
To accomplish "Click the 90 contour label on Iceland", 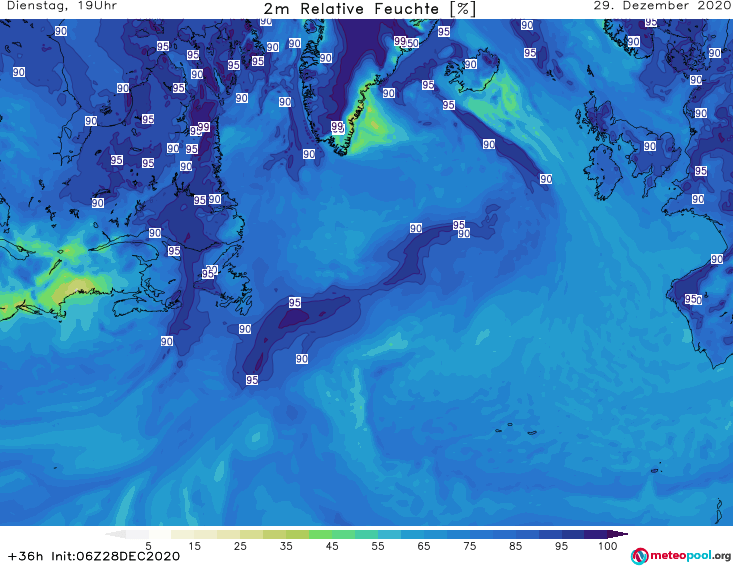I will point(470,64).
